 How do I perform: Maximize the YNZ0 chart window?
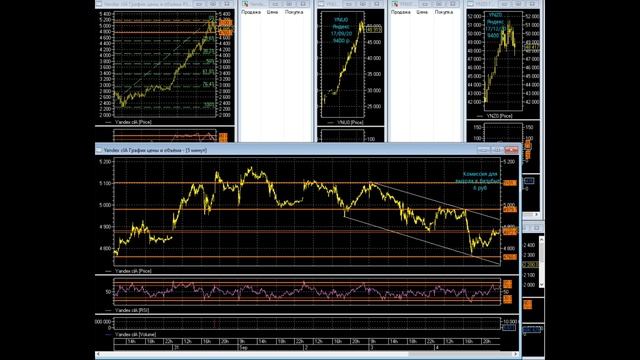coord(518,3)
